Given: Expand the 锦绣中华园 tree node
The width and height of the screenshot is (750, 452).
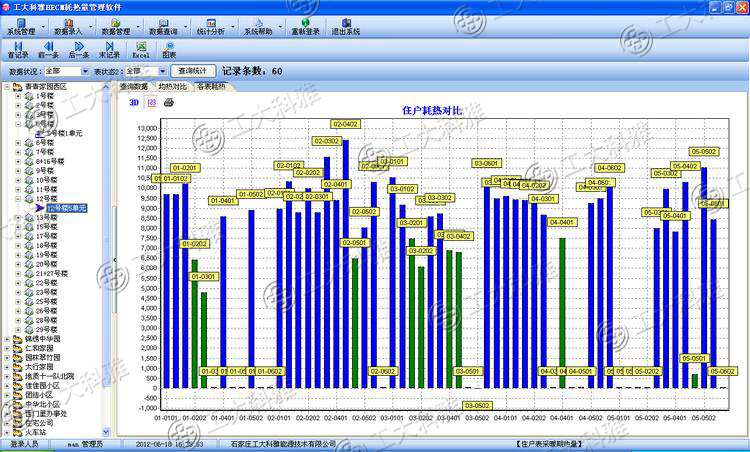Looking at the screenshot, I should [x=7, y=339].
